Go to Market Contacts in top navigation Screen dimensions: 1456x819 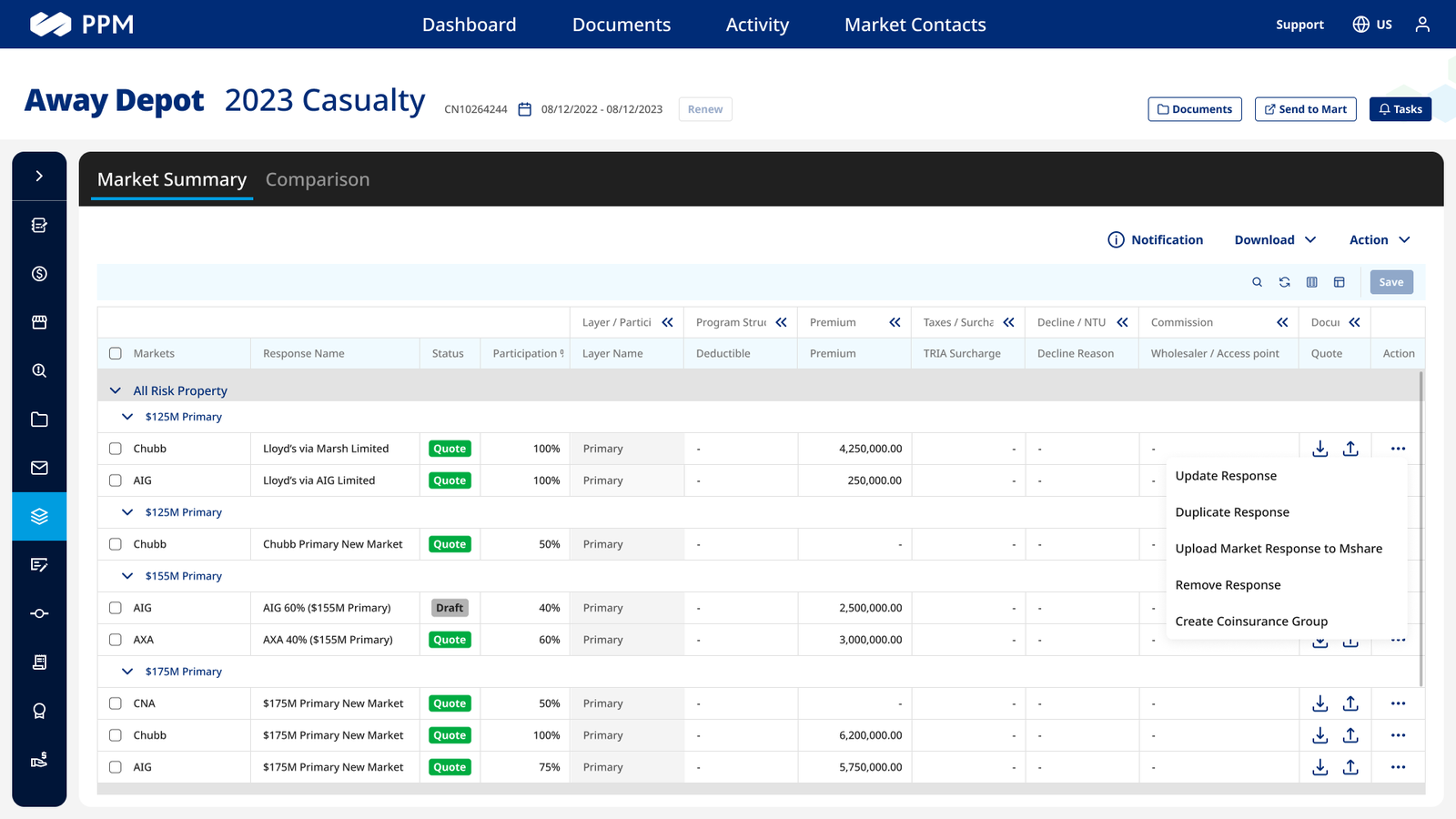915,25
